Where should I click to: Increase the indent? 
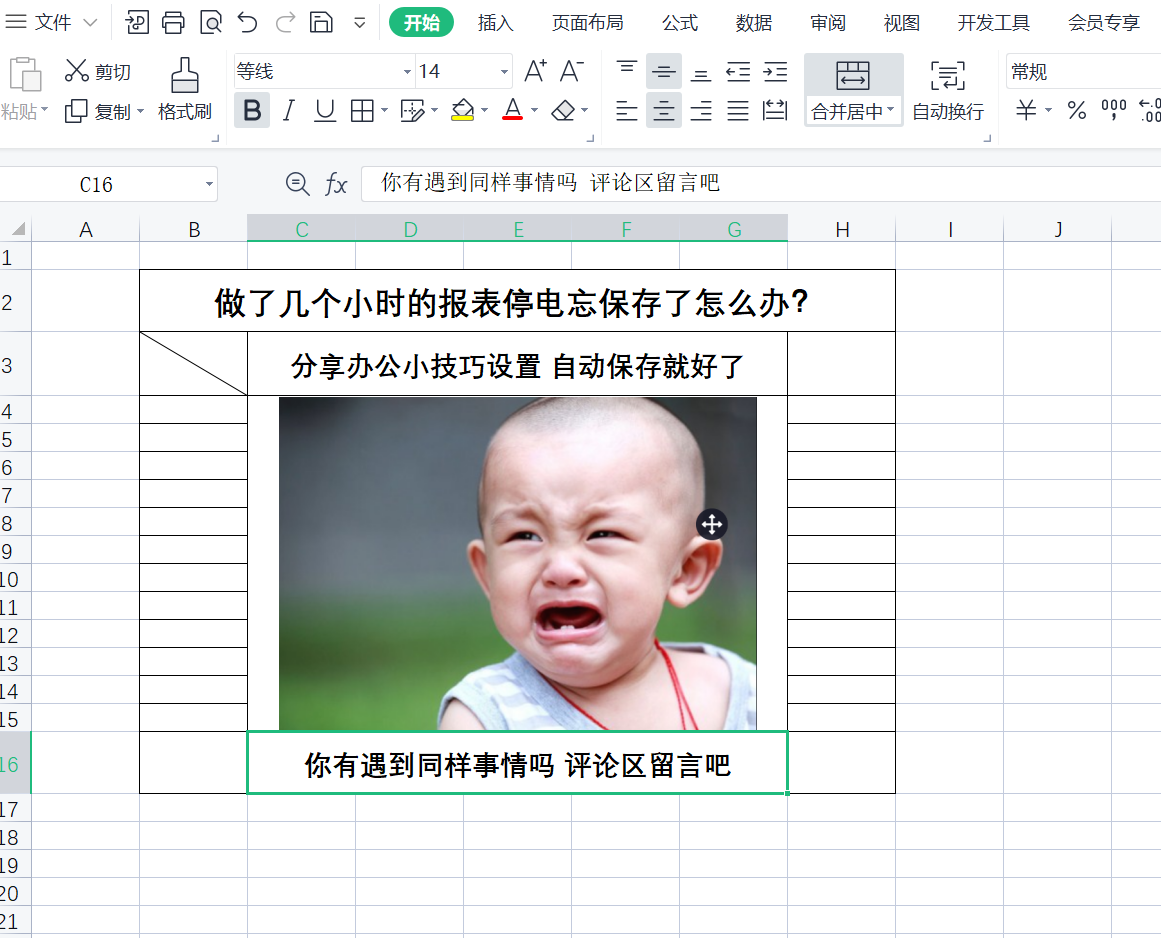[x=774, y=71]
